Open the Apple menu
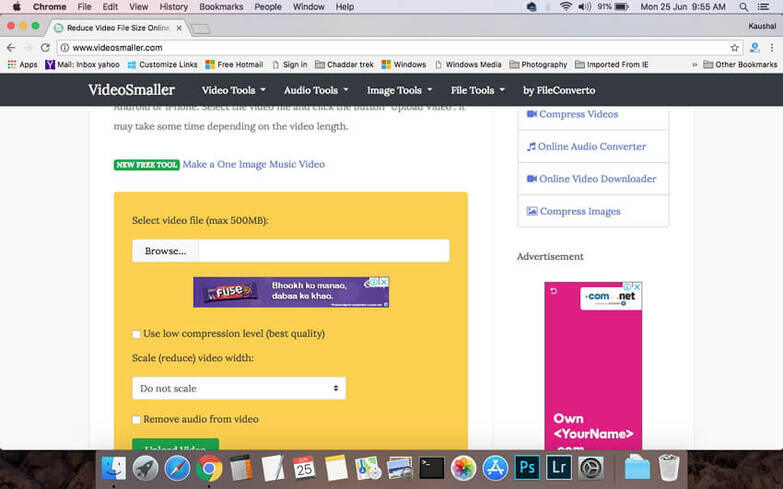This screenshot has height=489, width=783. pos(16,7)
